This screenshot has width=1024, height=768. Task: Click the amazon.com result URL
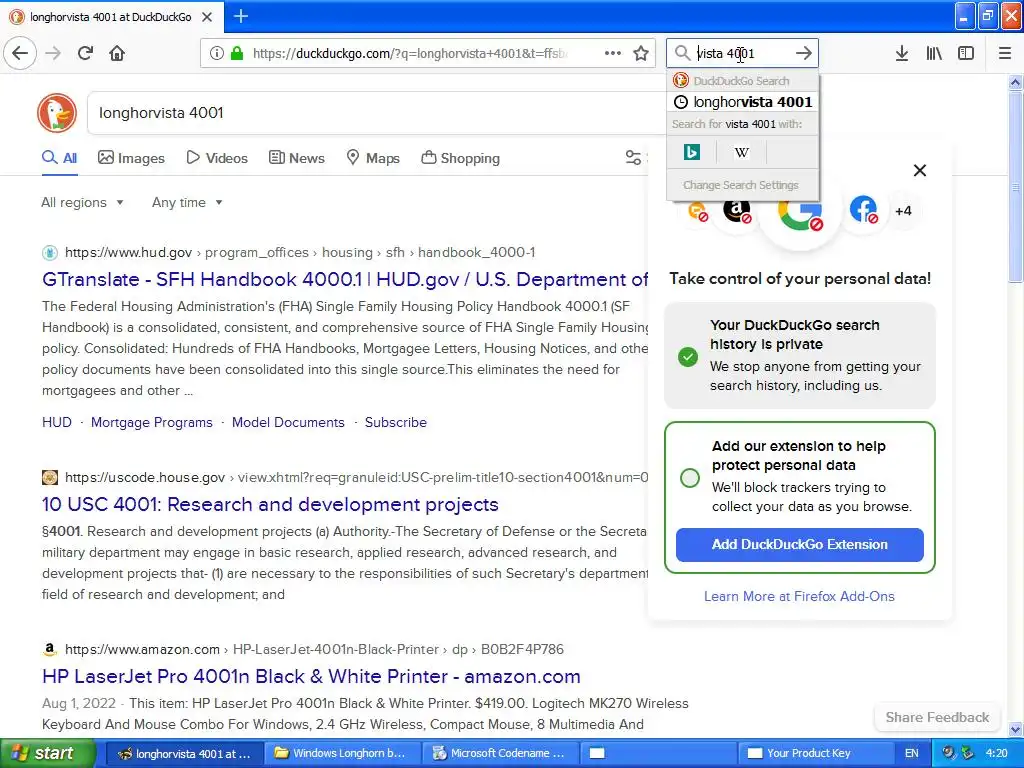[x=314, y=650]
